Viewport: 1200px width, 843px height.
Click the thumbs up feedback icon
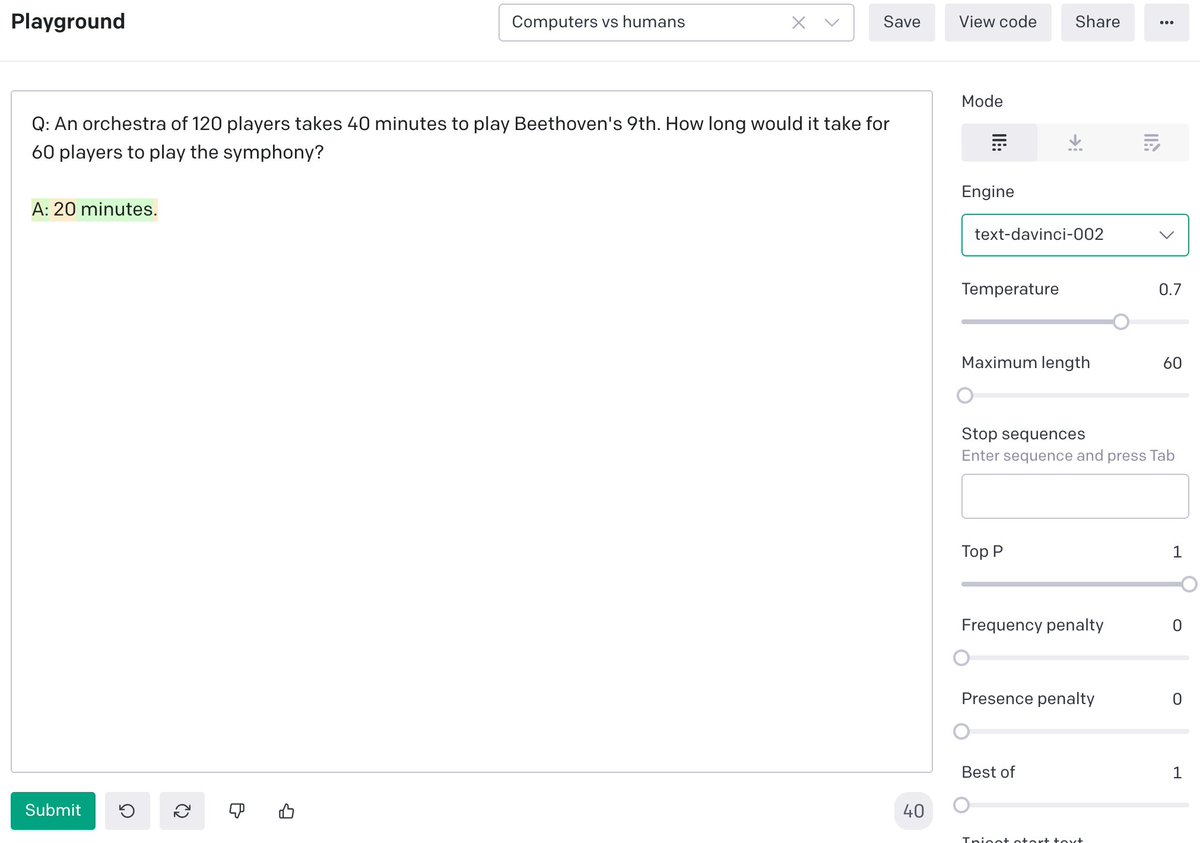coord(287,811)
